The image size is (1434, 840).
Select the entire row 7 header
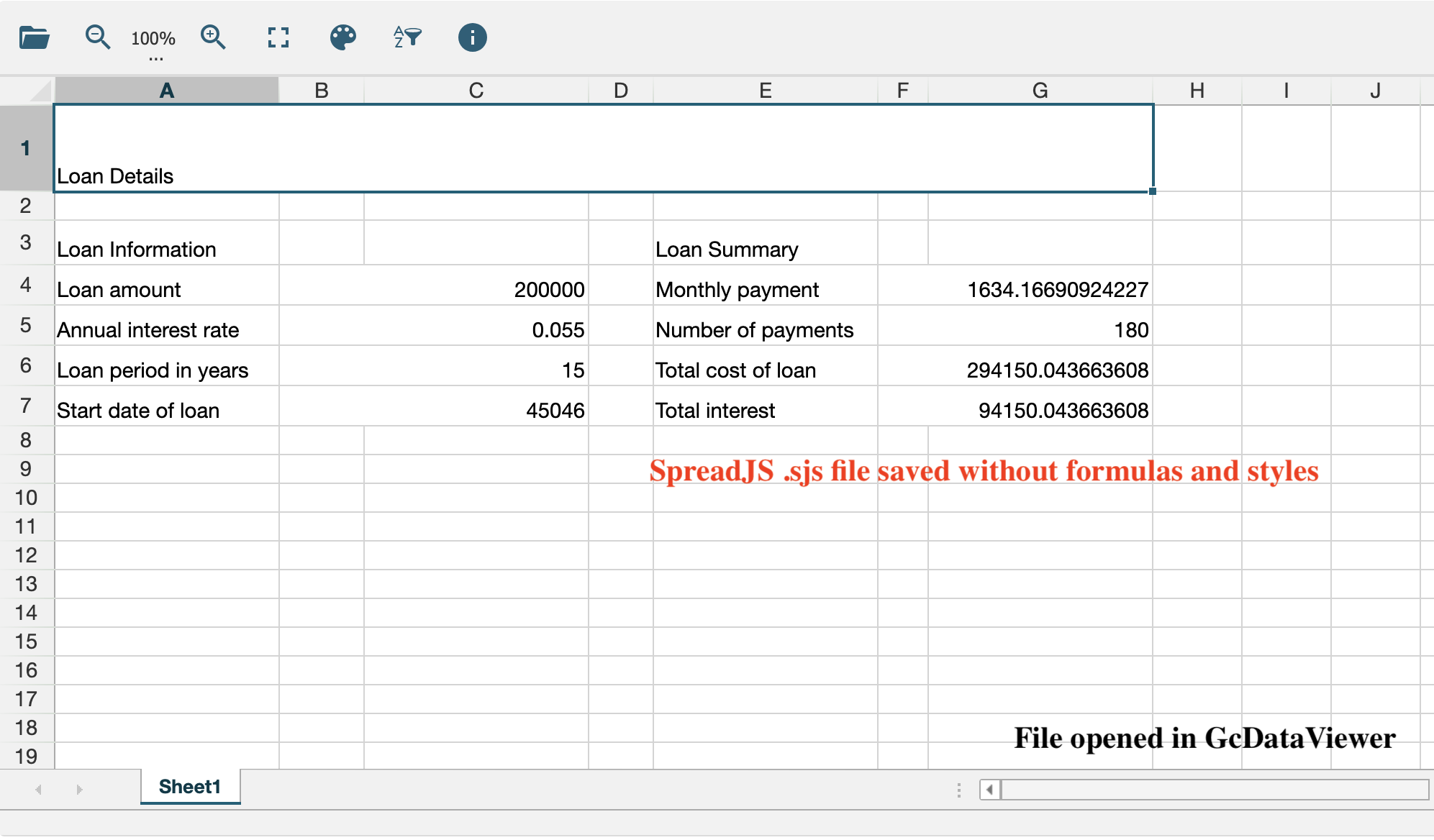pyautogui.click(x=26, y=405)
